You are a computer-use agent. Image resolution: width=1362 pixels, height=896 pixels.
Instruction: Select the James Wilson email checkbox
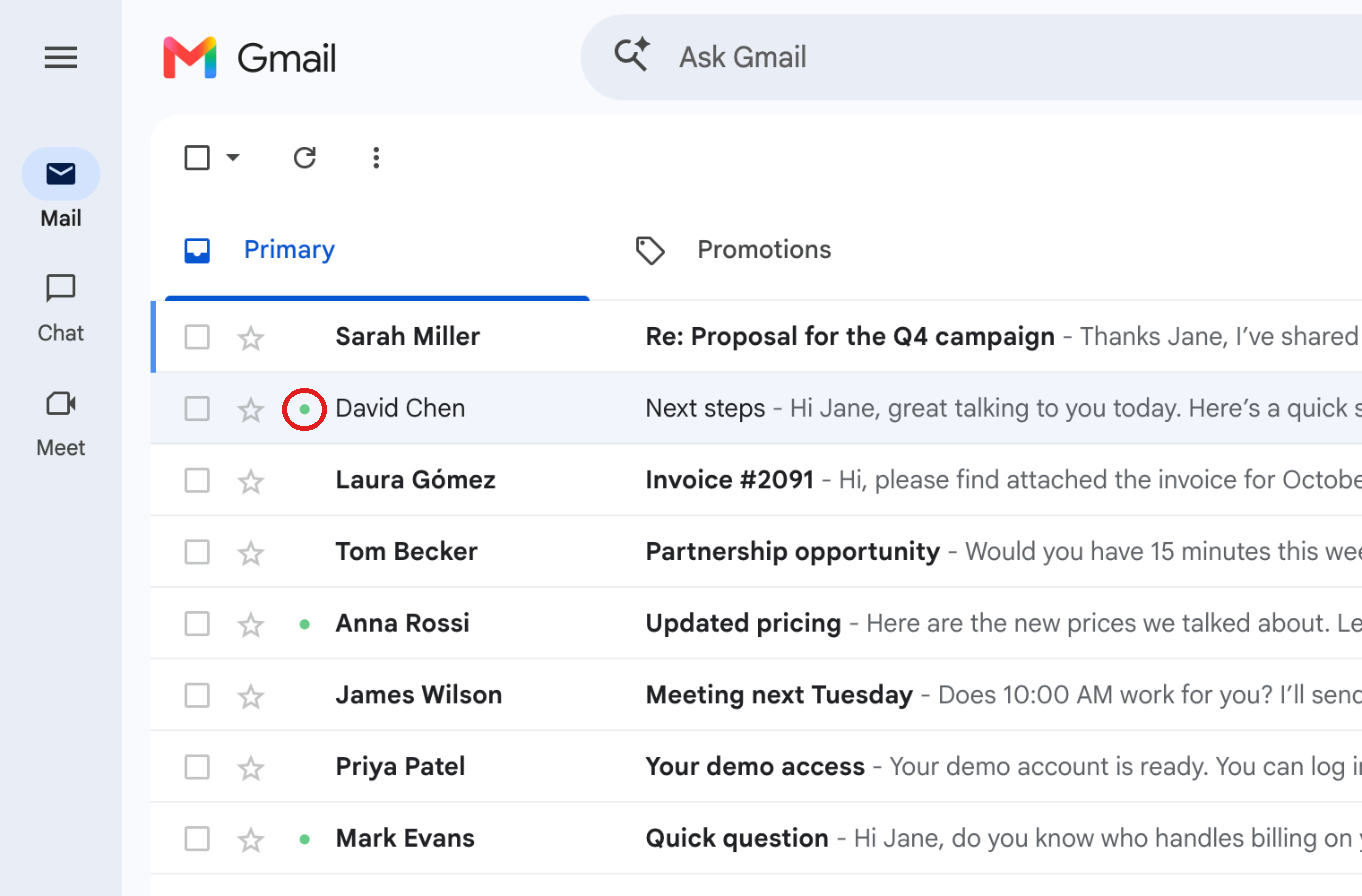(x=197, y=695)
